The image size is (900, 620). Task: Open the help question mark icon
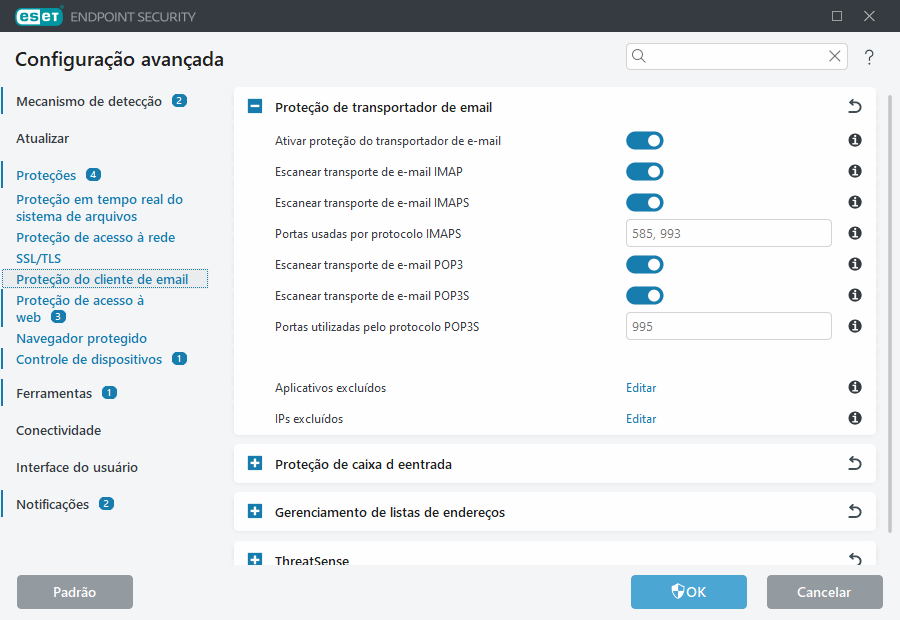(x=868, y=57)
